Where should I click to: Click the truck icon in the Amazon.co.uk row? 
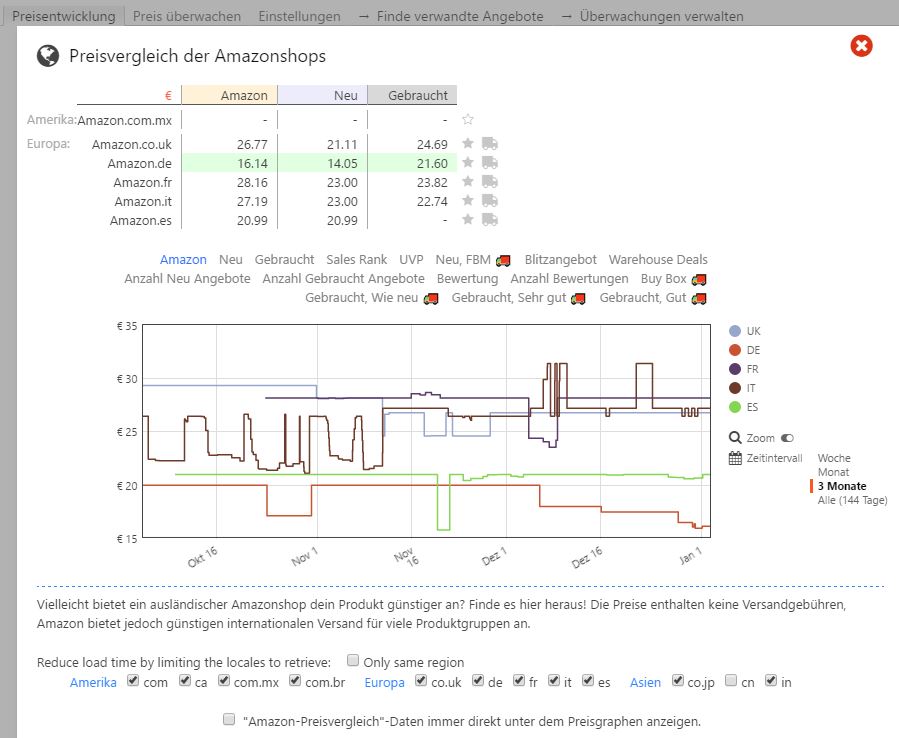(x=490, y=143)
